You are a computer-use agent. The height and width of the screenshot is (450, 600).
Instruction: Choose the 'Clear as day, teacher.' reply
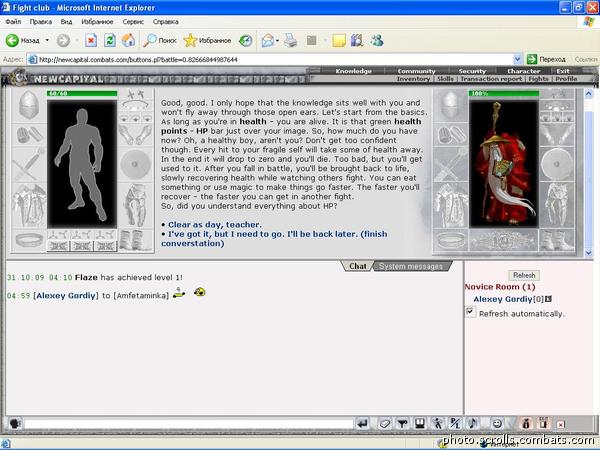215,225
